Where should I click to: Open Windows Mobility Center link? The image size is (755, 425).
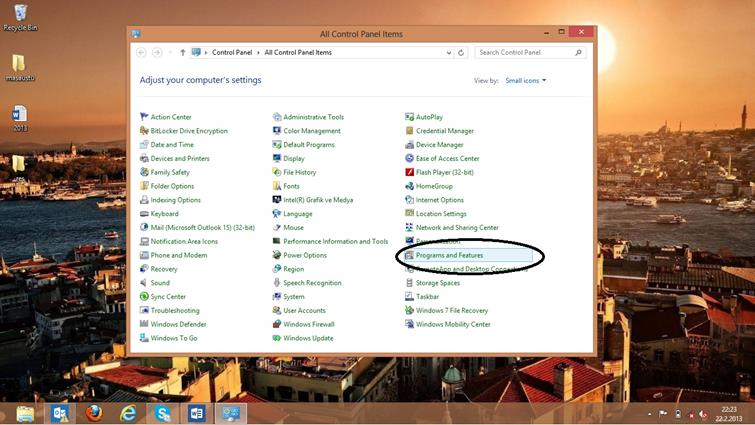click(x=453, y=324)
